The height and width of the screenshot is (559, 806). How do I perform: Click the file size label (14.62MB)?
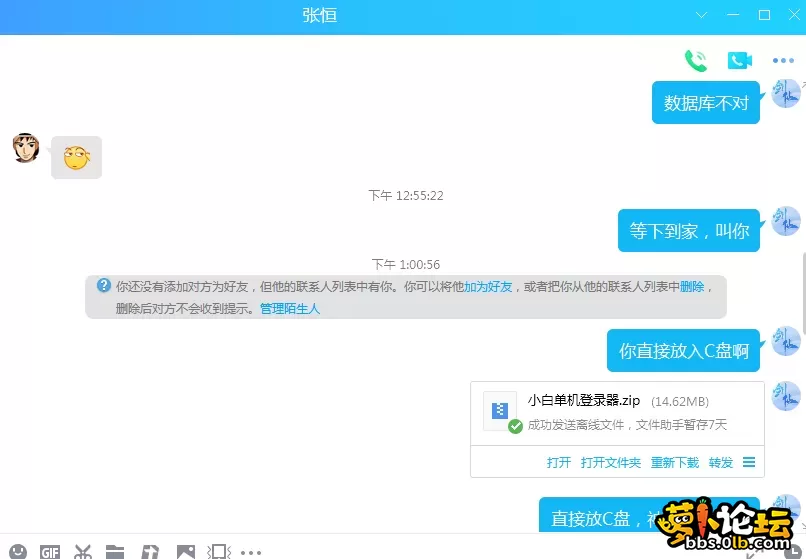click(x=680, y=402)
